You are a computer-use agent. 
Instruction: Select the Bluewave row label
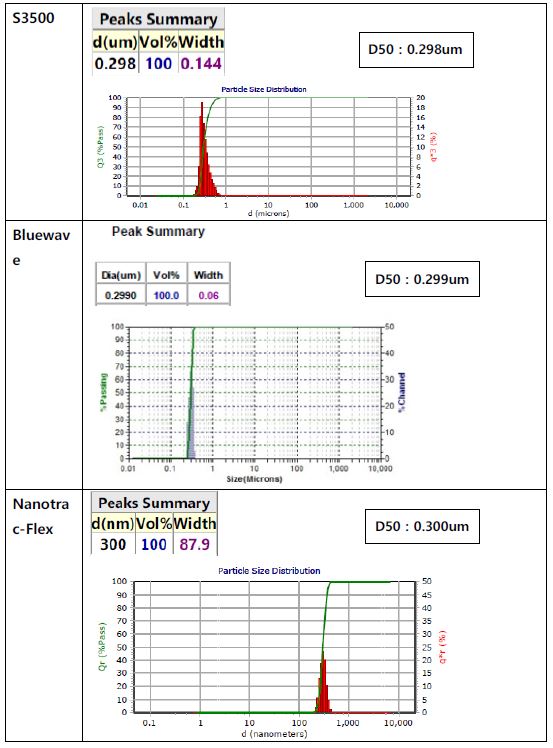(x=41, y=247)
